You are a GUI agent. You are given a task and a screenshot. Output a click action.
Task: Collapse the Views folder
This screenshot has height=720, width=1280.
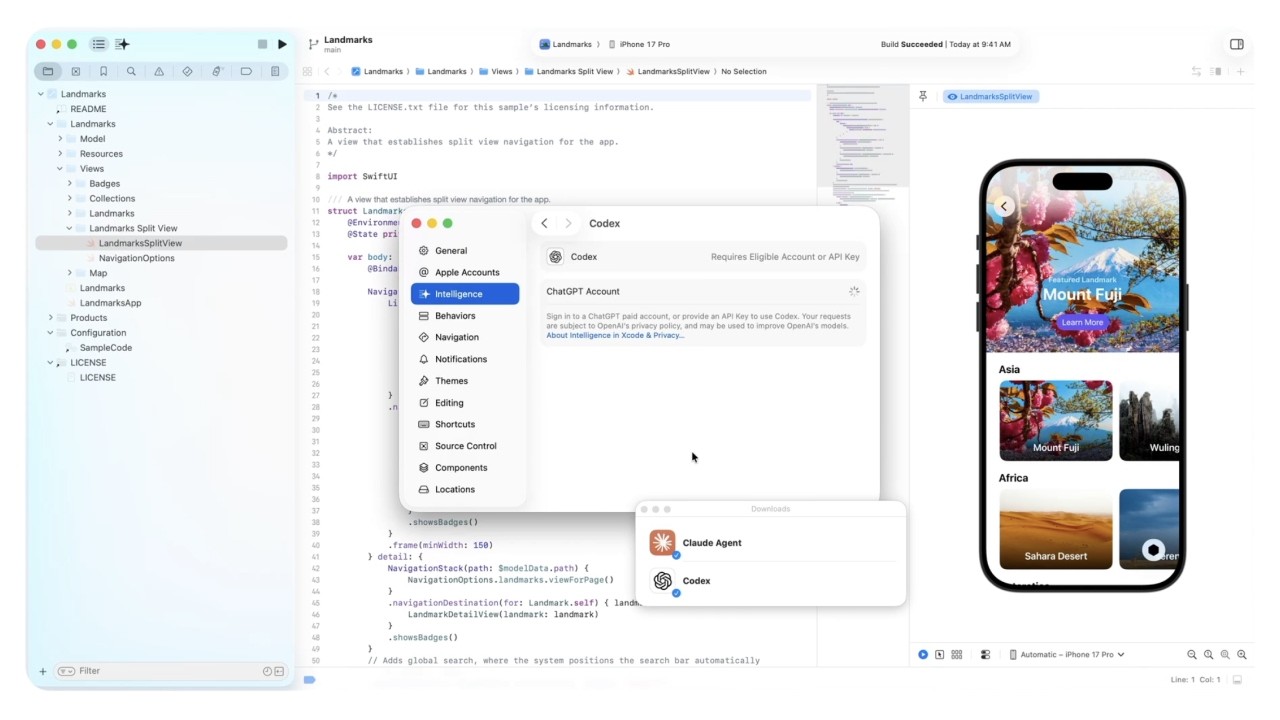[x=60, y=169]
